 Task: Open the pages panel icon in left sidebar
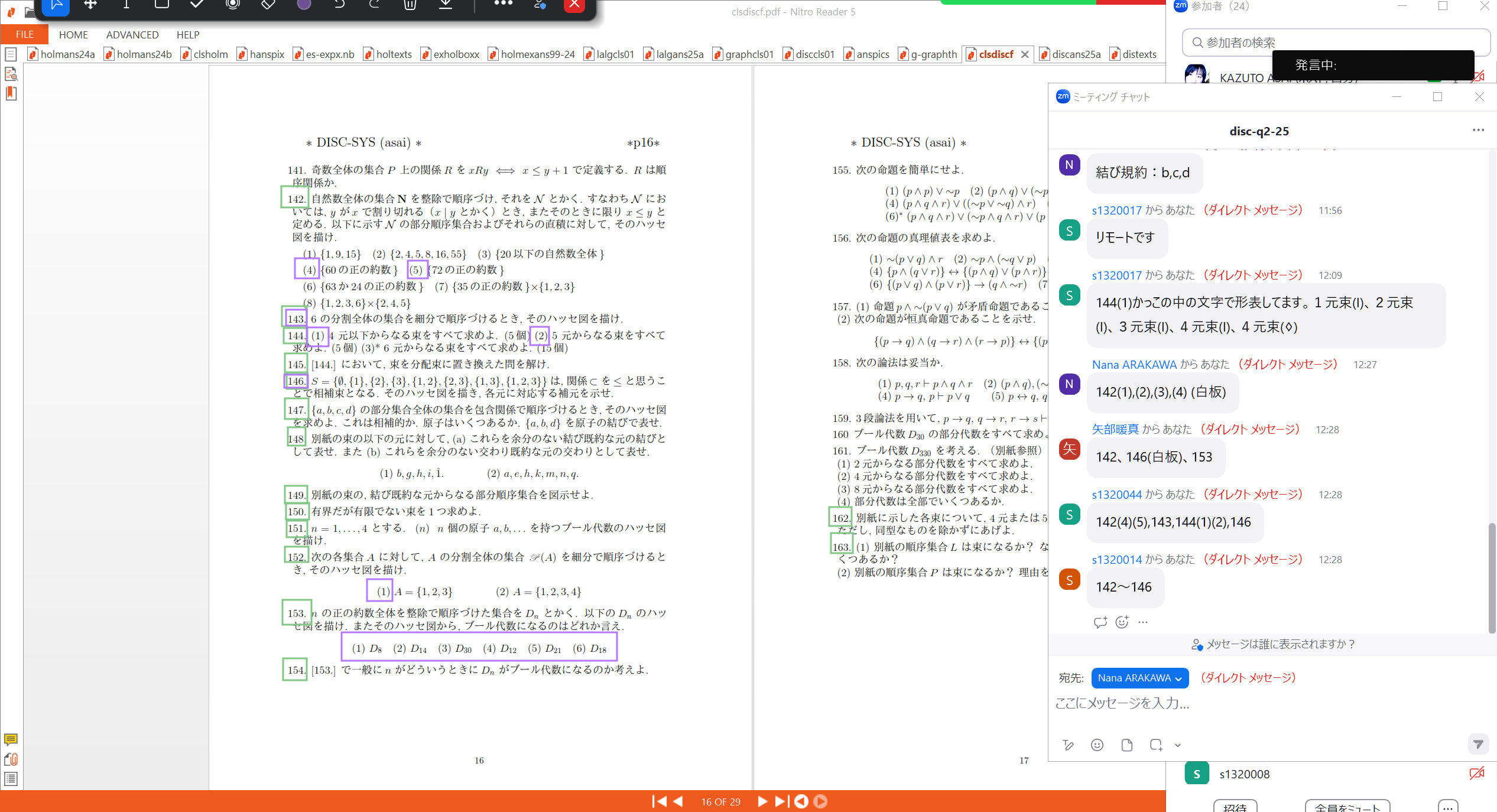[11, 54]
